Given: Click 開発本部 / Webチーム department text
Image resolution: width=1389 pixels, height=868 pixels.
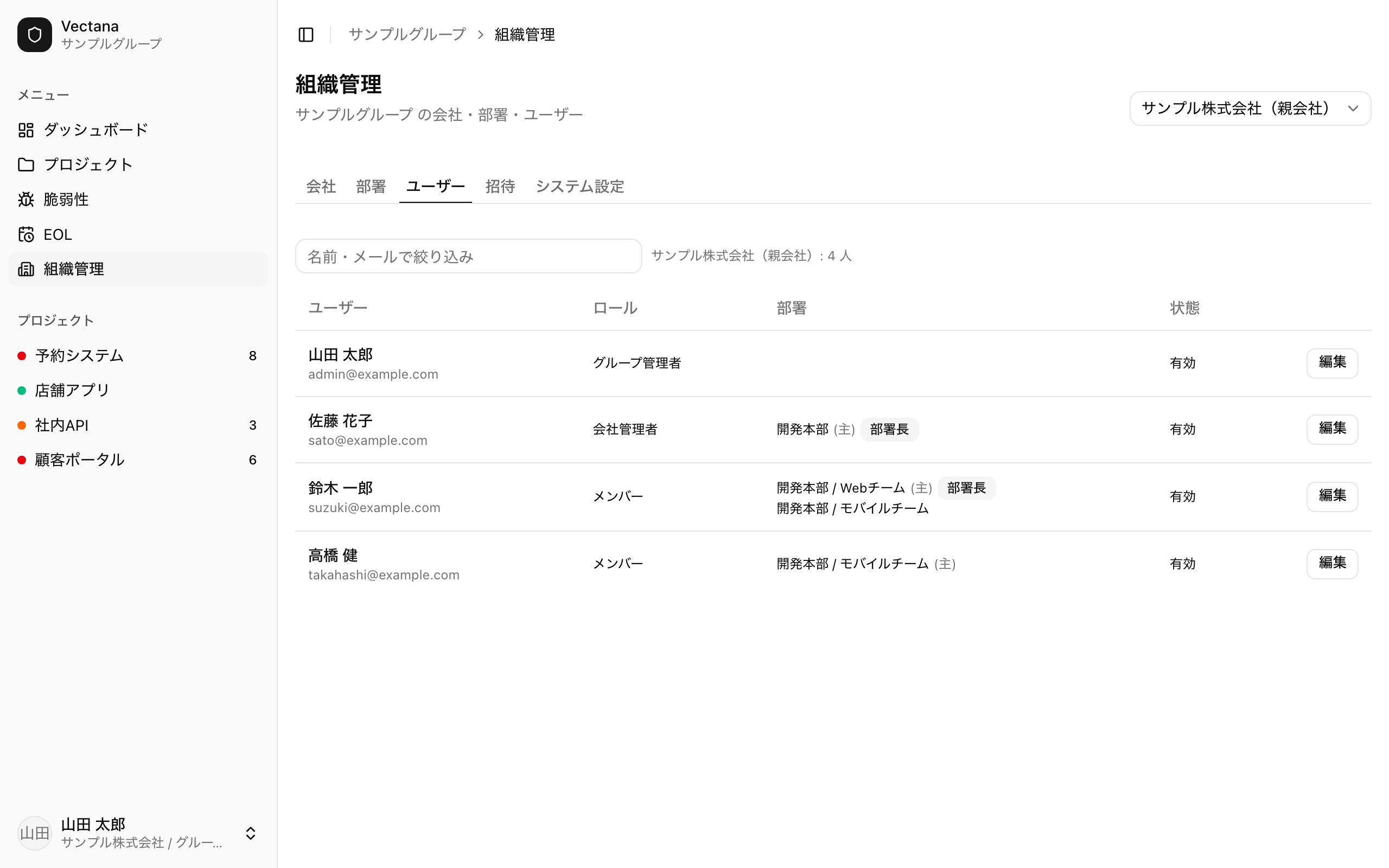Looking at the screenshot, I should coord(840,488).
